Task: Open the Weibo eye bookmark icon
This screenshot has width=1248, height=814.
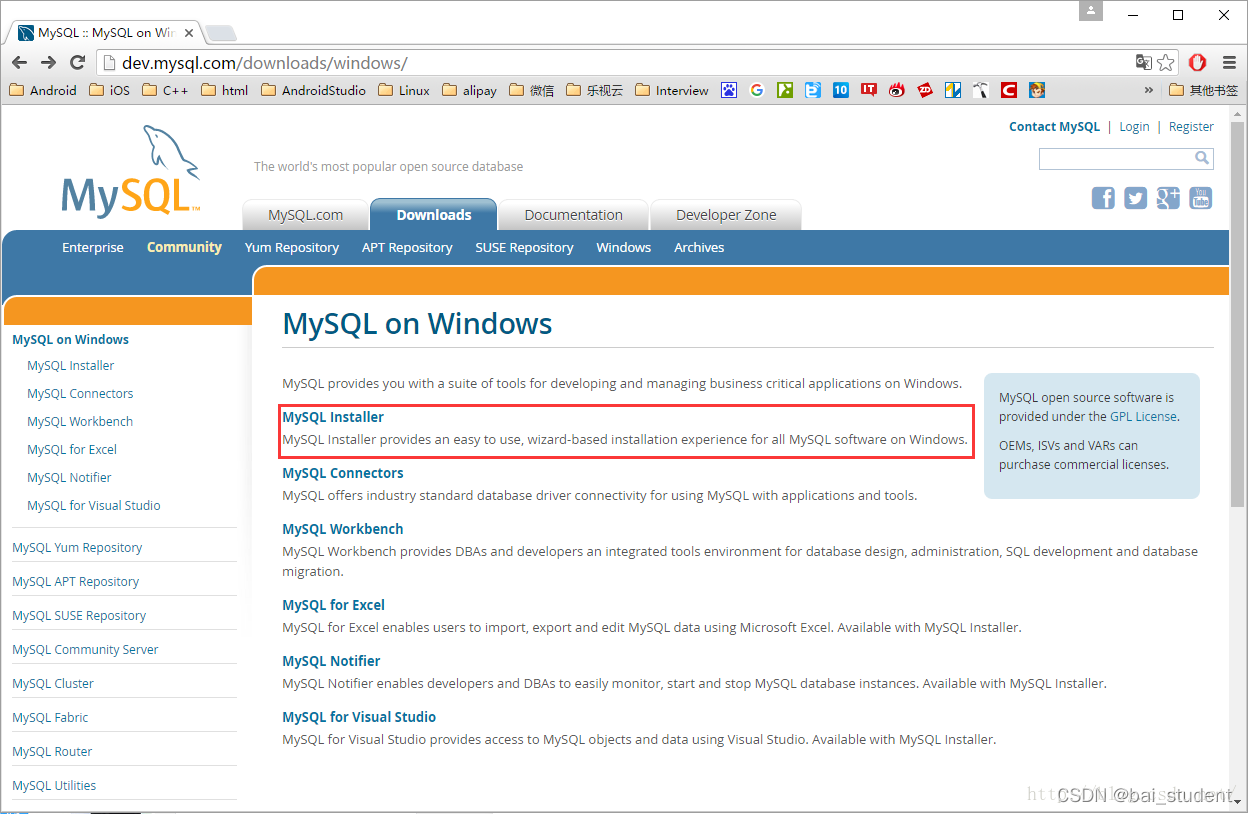Action: pos(897,90)
